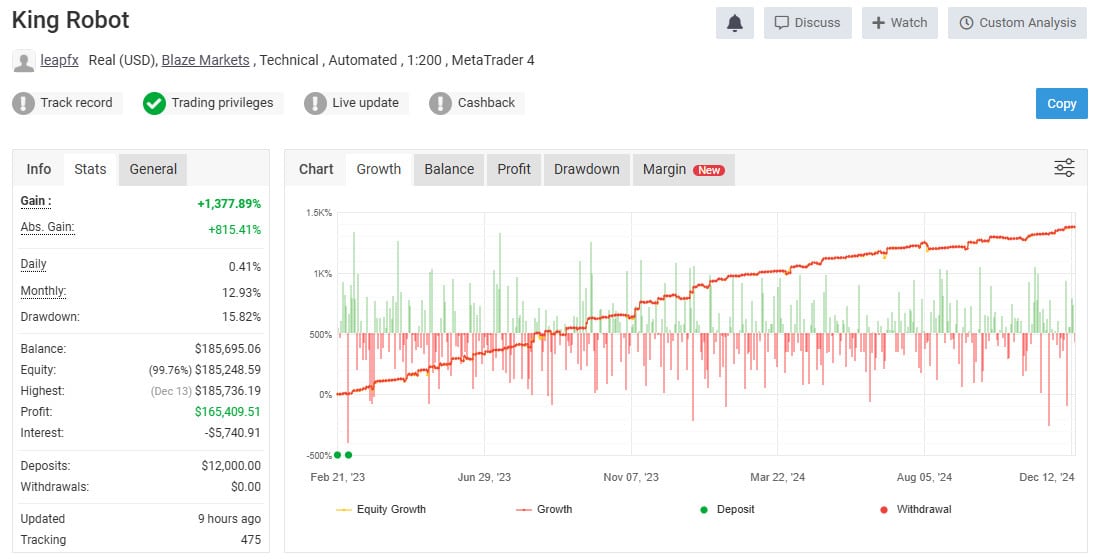
Task: Switch to the General info tab
Action: coord(153,169)
